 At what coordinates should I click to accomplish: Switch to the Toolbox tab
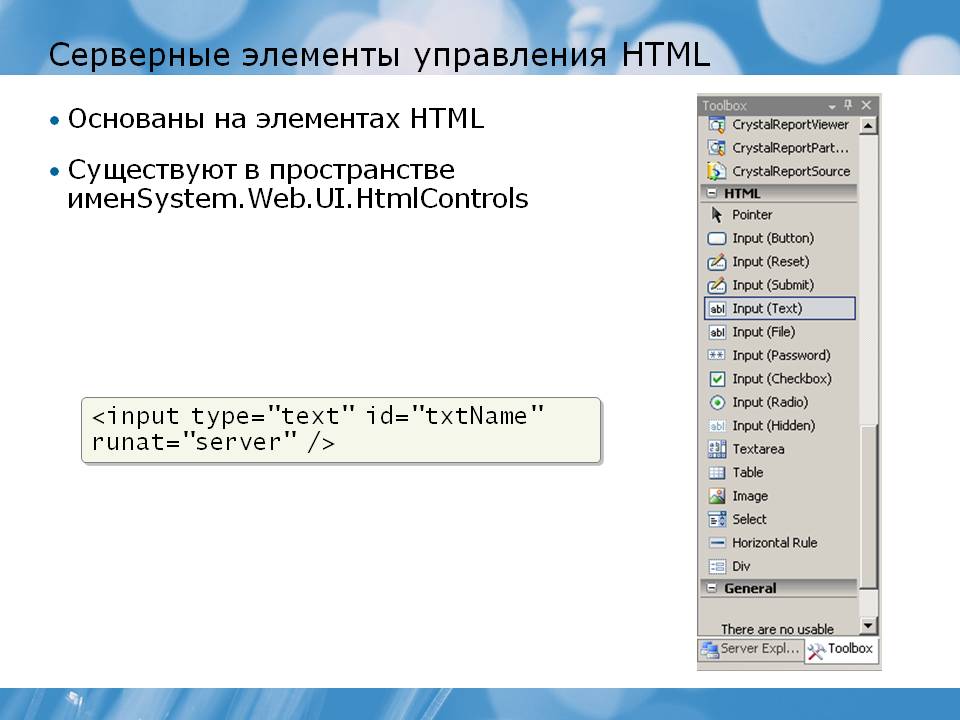click(x=841, y=650)
